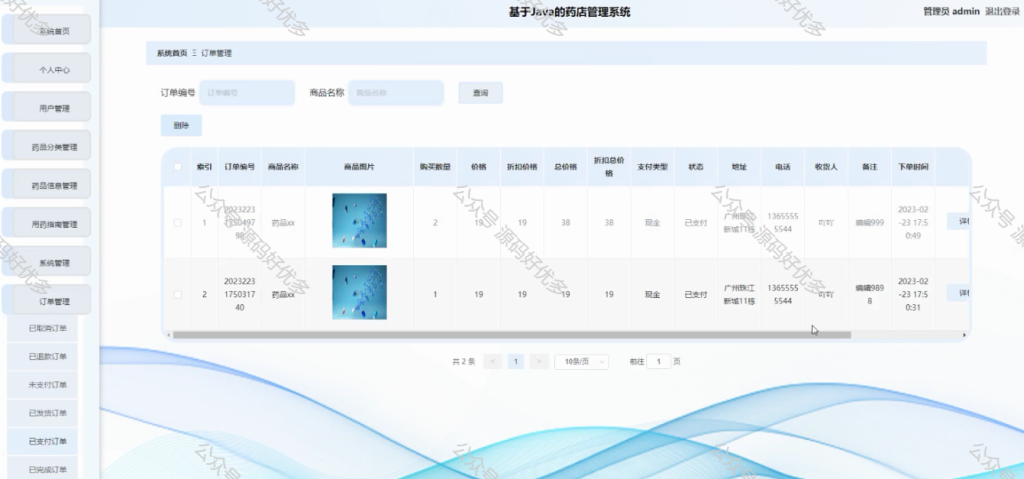Viewport: 1024px width, 479px height.
Task: Click the 共 2 条 total count text
Action: pos(464,361)
